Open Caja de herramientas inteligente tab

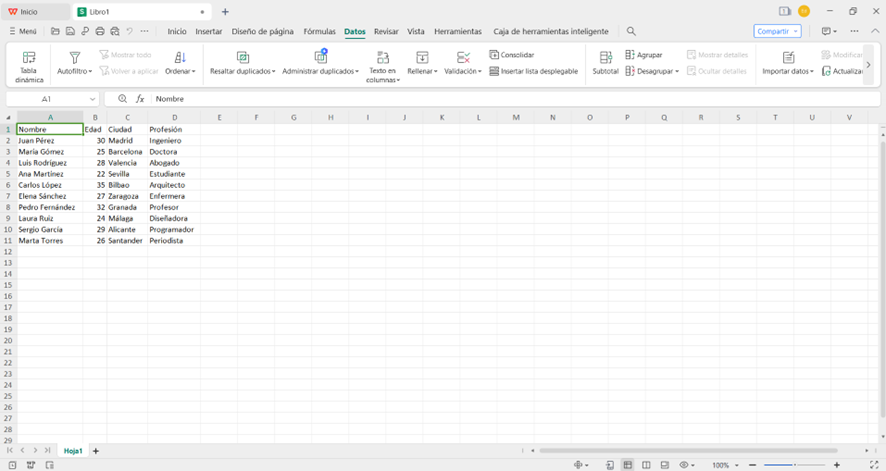[550, 31]
